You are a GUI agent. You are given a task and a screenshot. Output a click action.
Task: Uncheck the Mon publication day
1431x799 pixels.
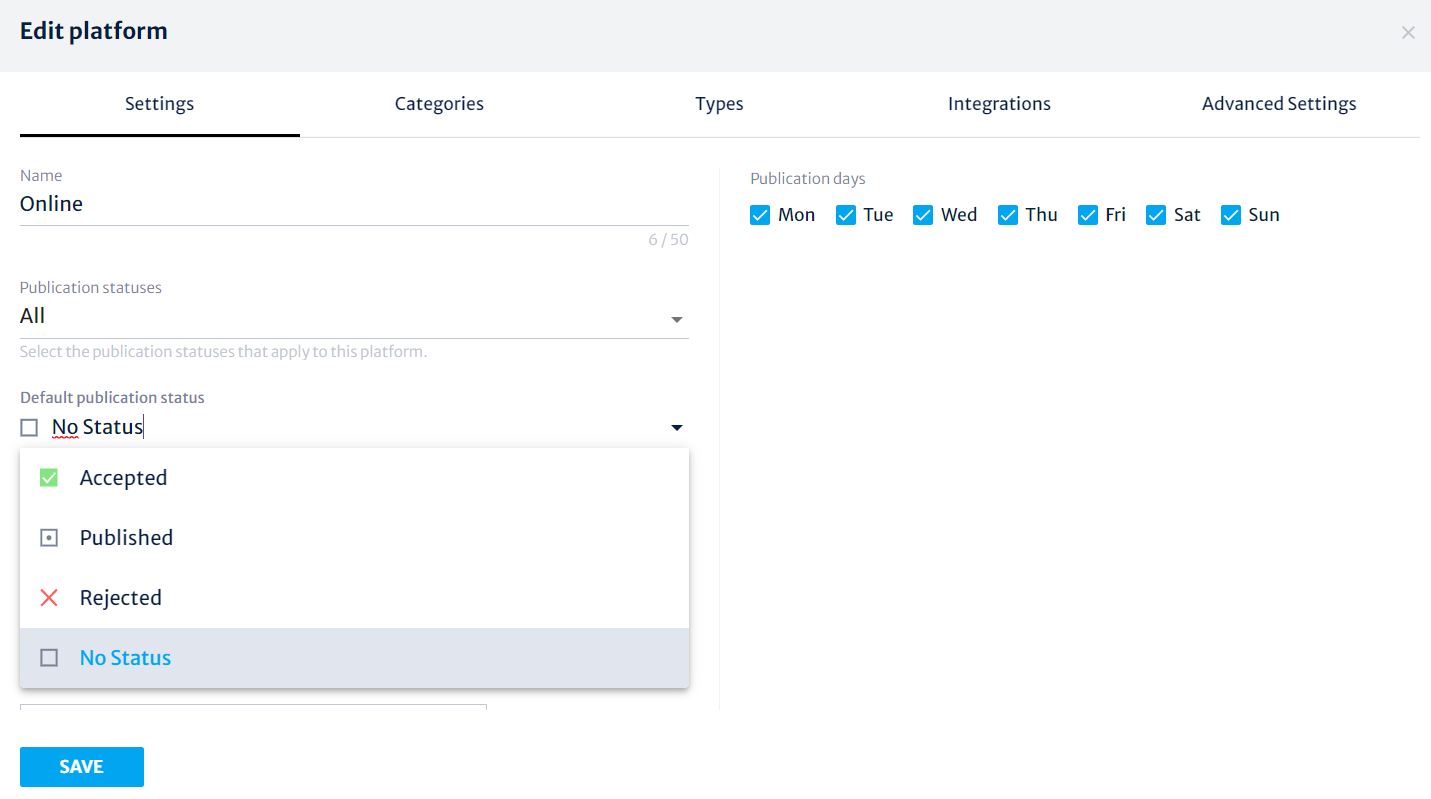point(760,215)
